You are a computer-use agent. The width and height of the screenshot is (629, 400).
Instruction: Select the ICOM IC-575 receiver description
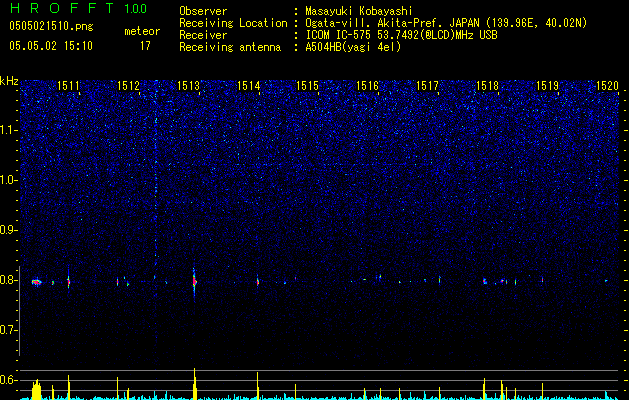click(401, 36)
